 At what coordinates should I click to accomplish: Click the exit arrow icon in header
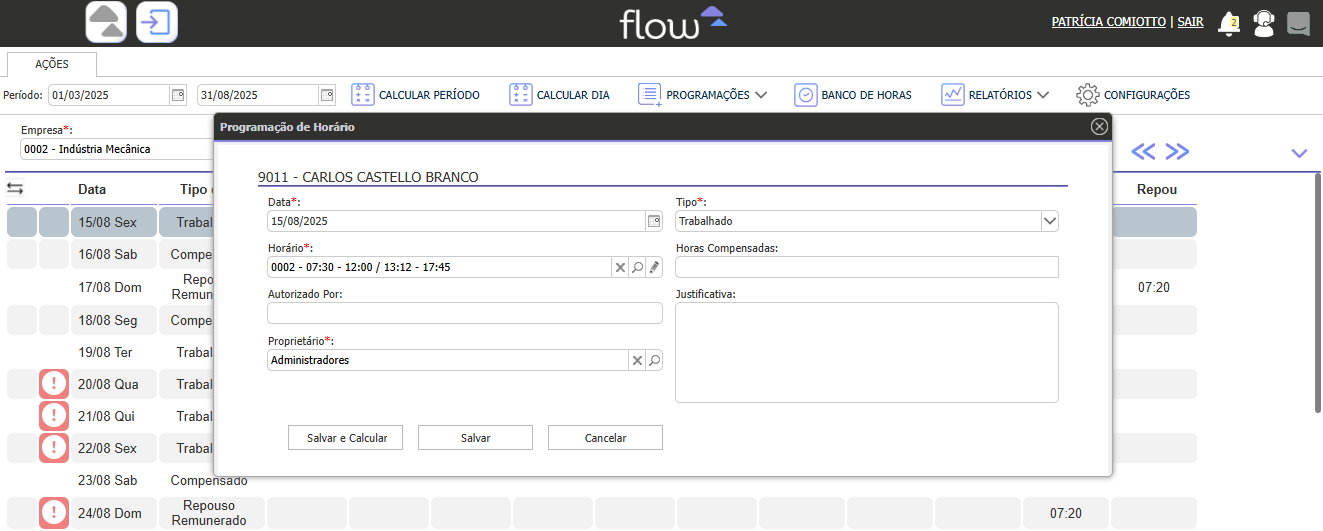point(156,22)
